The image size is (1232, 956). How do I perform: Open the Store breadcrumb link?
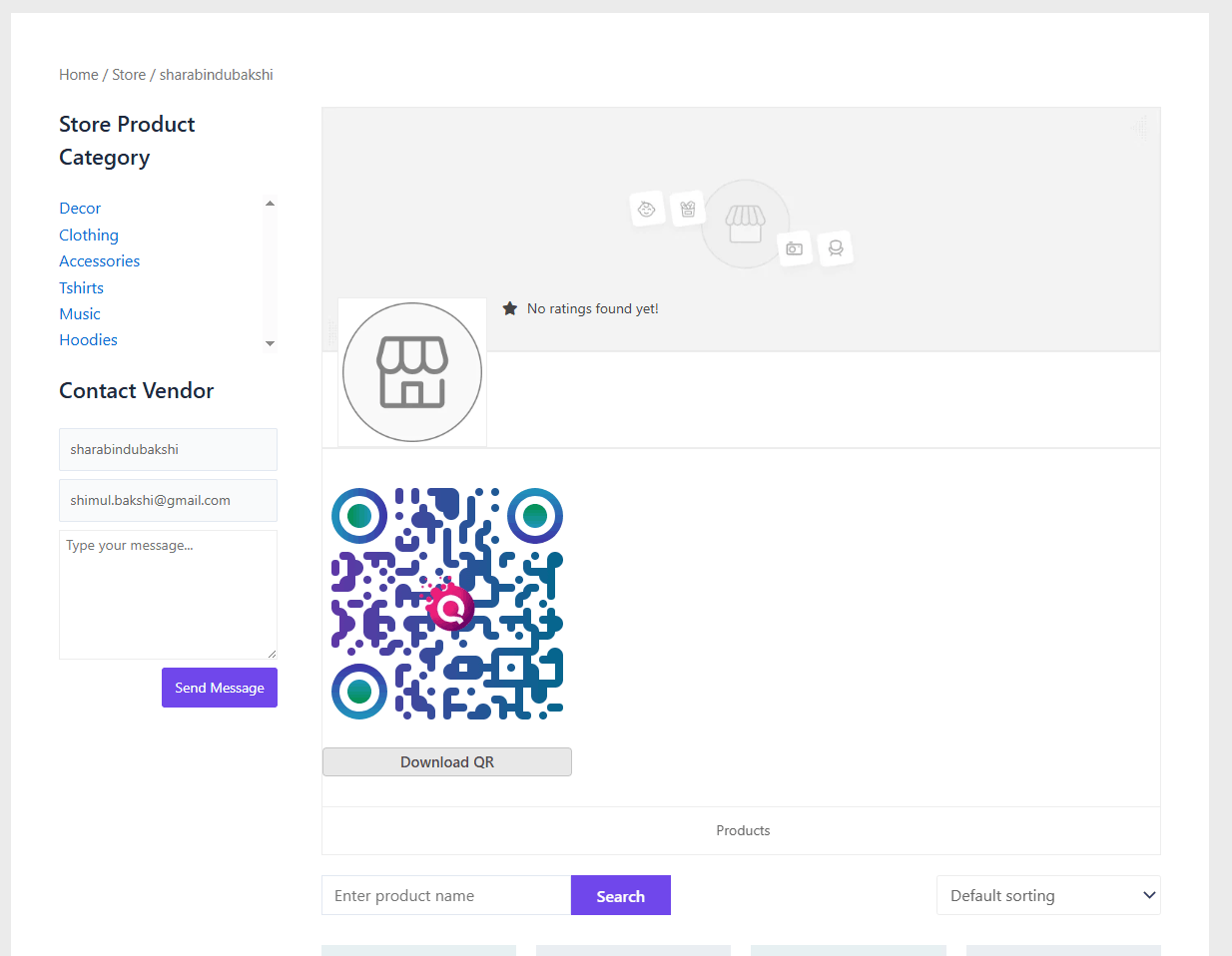(129, 75)
